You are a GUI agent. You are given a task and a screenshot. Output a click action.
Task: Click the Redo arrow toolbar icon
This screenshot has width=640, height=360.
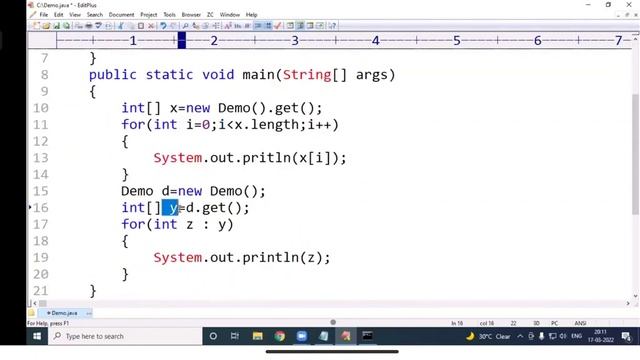[173, 26]
